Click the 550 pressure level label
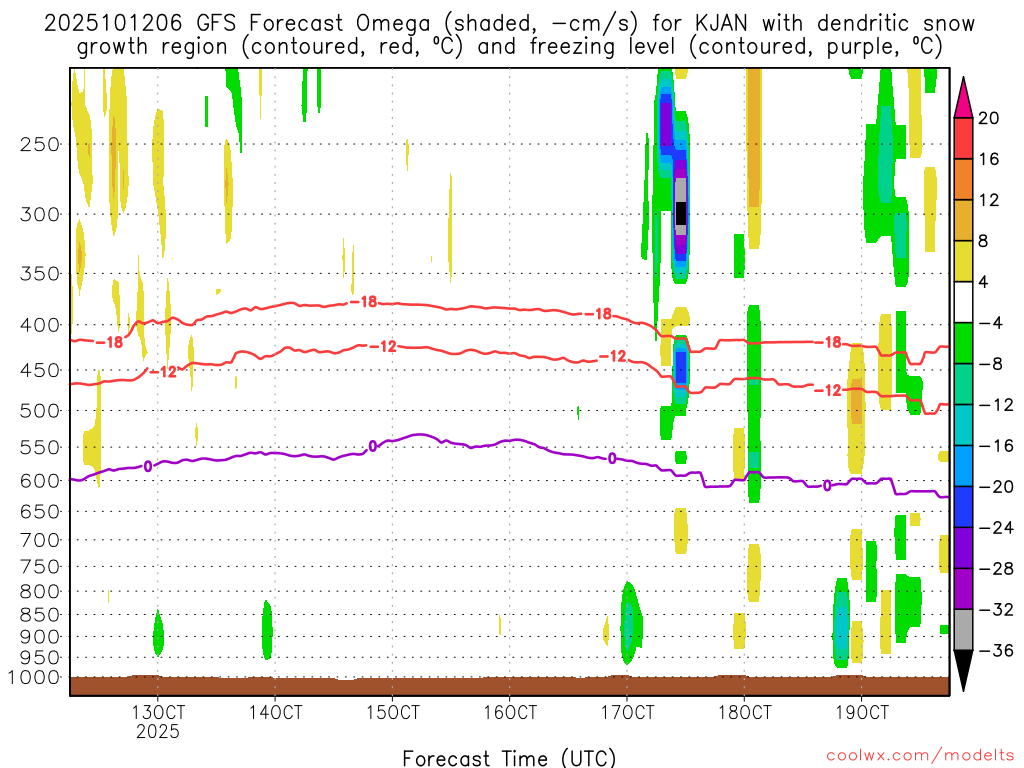The width and height of the screenshot is (1024, 768). tap(40, 447)
